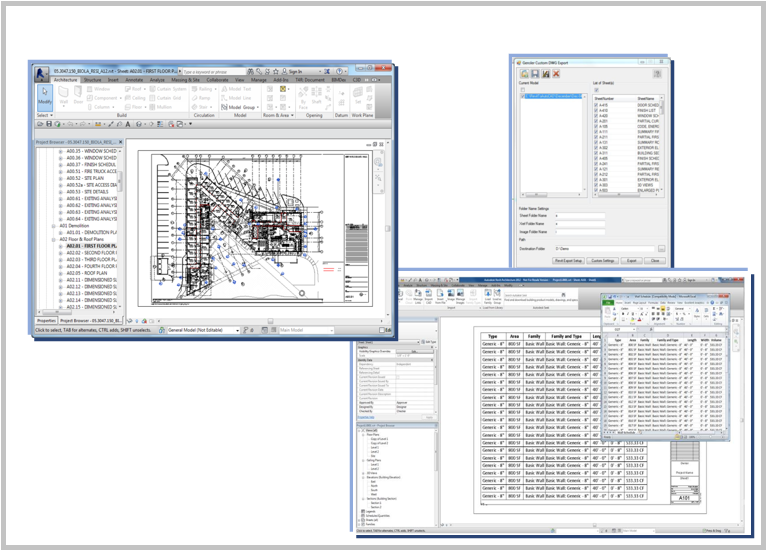Screen dimensions: 767x551
Task: Toggle the select-all checkbox under List of Sheet(s)
Action: click(x=596, y=90)
